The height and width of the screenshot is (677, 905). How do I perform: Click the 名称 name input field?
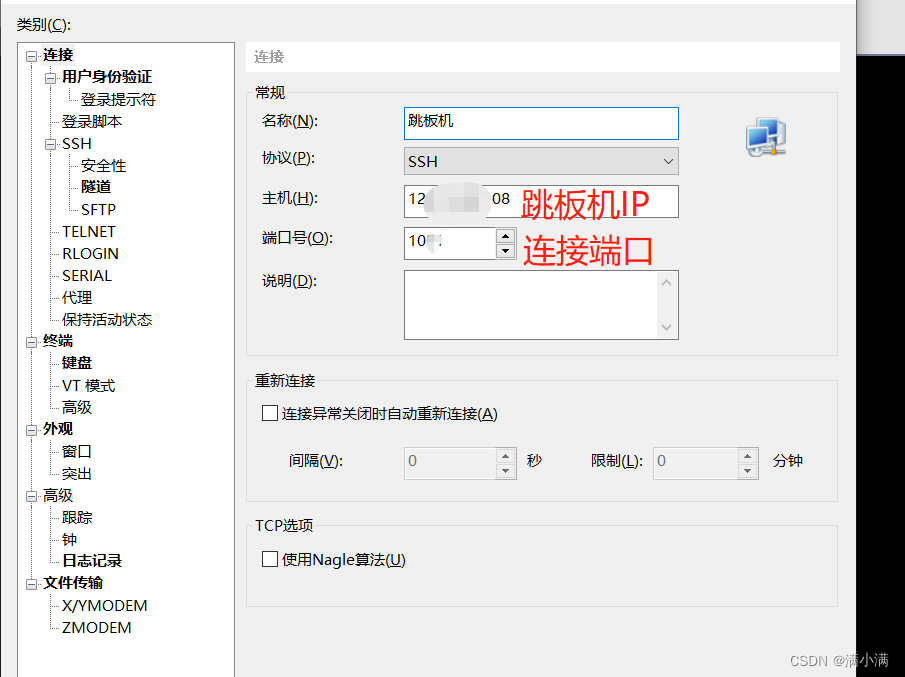(x=541, y=123)
